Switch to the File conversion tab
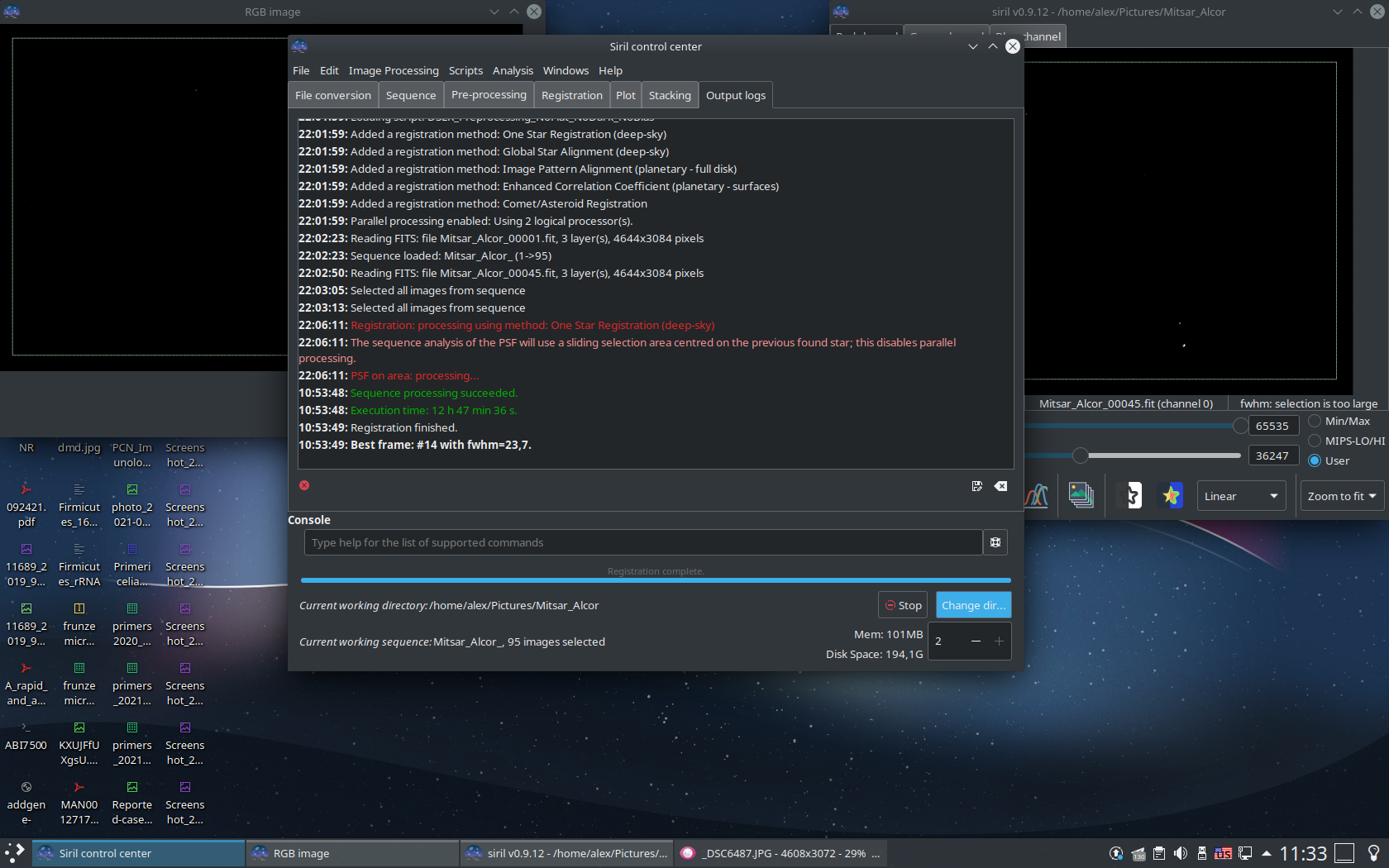The width and height of the screenshot is (1389, 868). [x=333, y=95]
